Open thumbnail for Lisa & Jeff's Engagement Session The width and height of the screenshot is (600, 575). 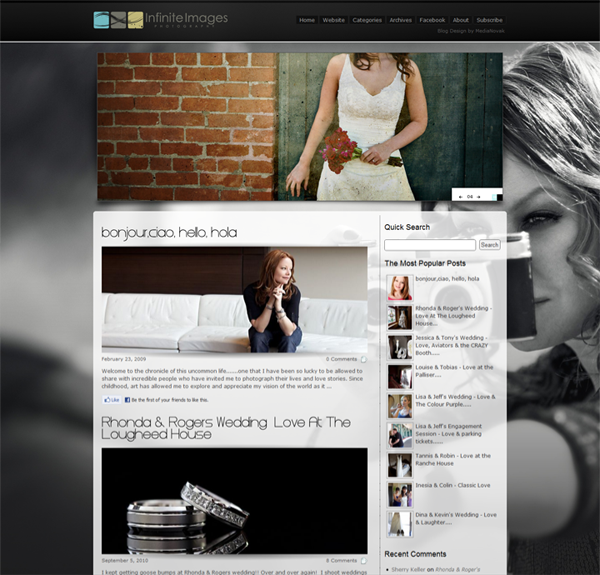(x=399, y=435)
